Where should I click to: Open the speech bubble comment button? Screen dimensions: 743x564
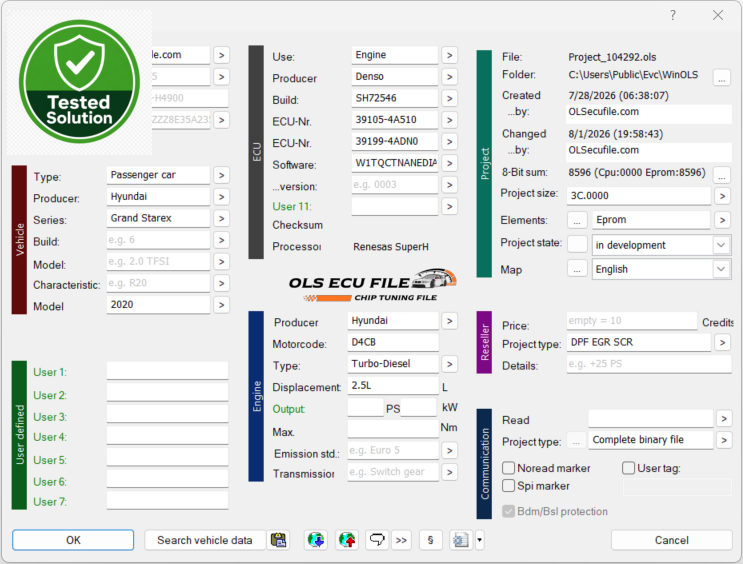point(377,540)
